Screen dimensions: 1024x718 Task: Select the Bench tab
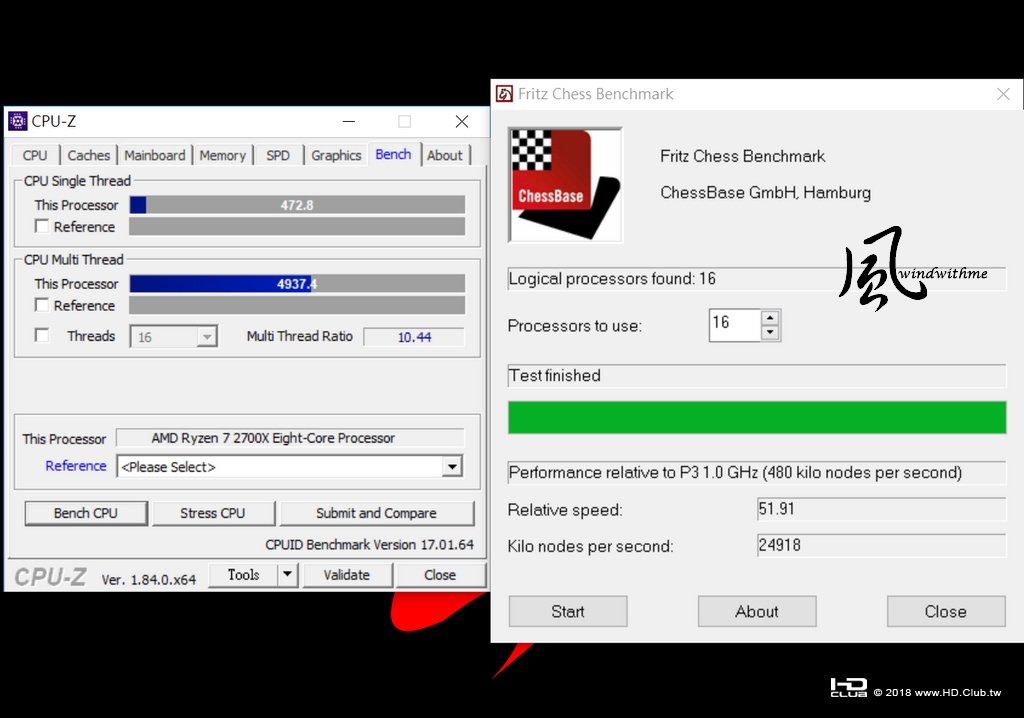[394, 154]
